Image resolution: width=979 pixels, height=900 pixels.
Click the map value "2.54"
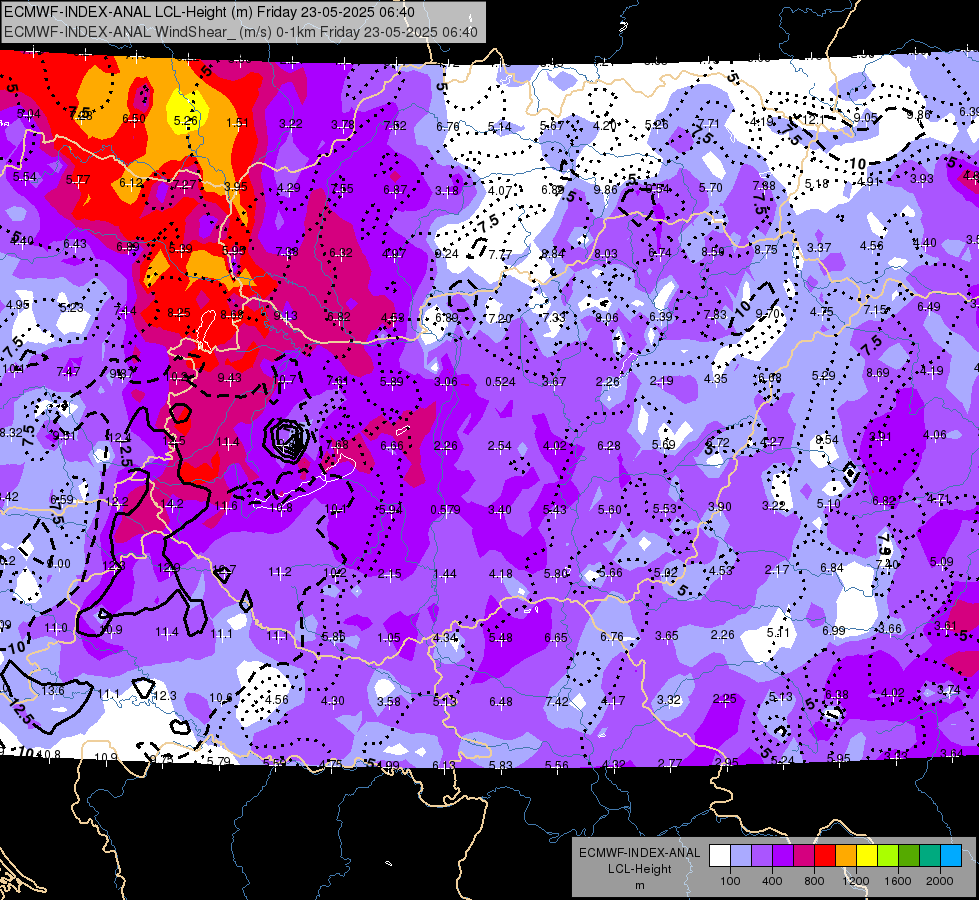tap(499, 446)
